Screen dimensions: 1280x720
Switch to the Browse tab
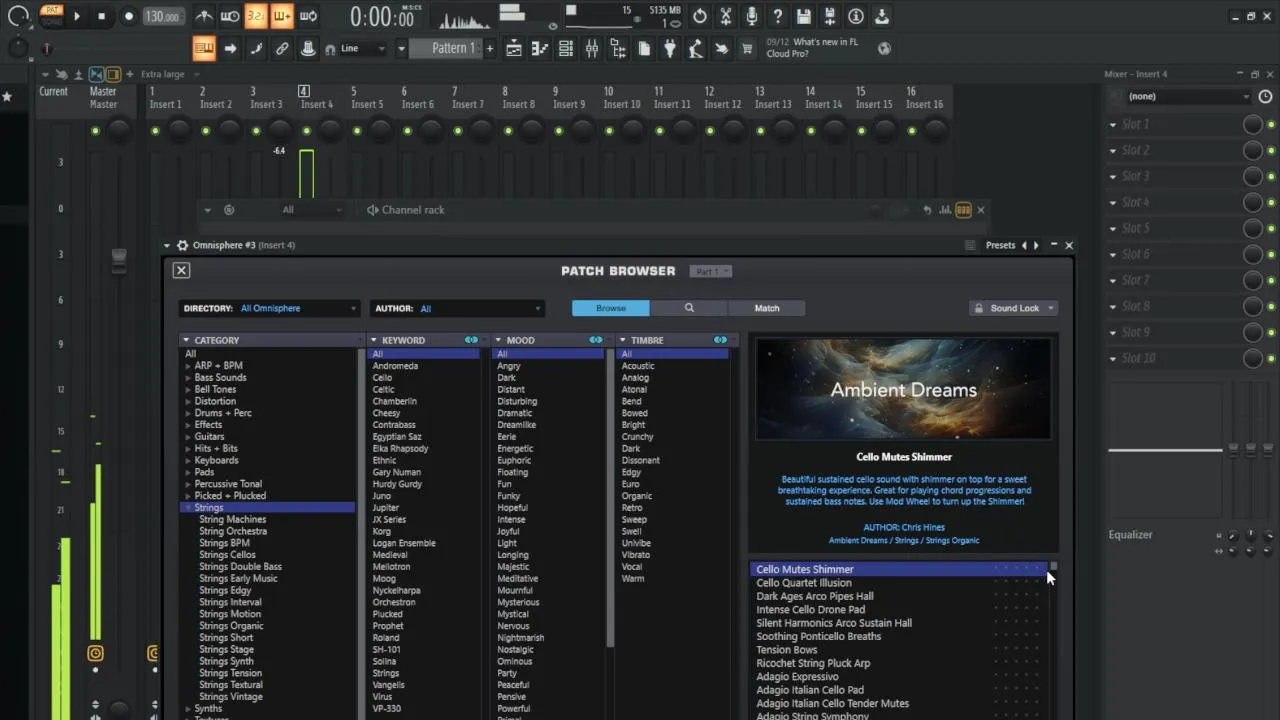(611, 308)
